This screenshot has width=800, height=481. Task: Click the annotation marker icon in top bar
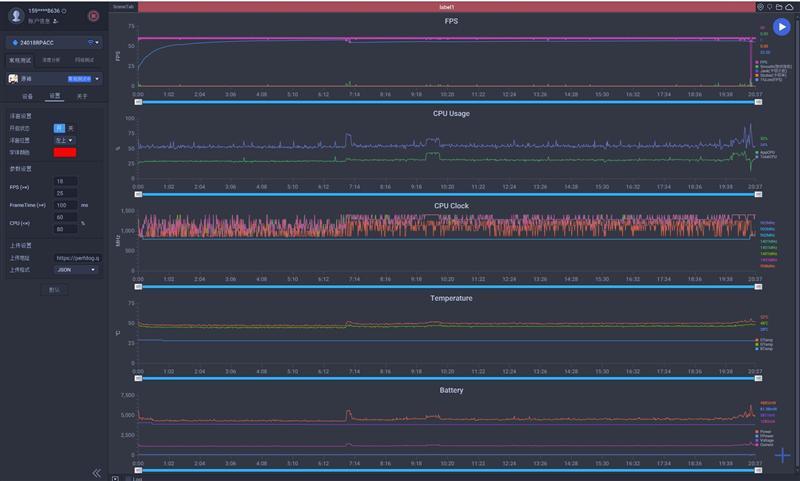pos(769,7)
